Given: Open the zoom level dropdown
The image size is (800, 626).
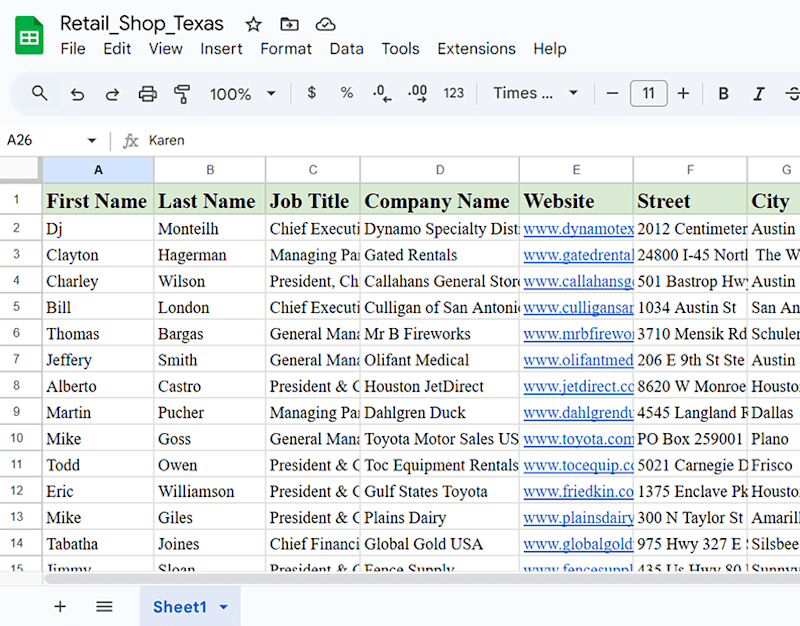Looking at the screenshot, I should [x=243, y=94].
